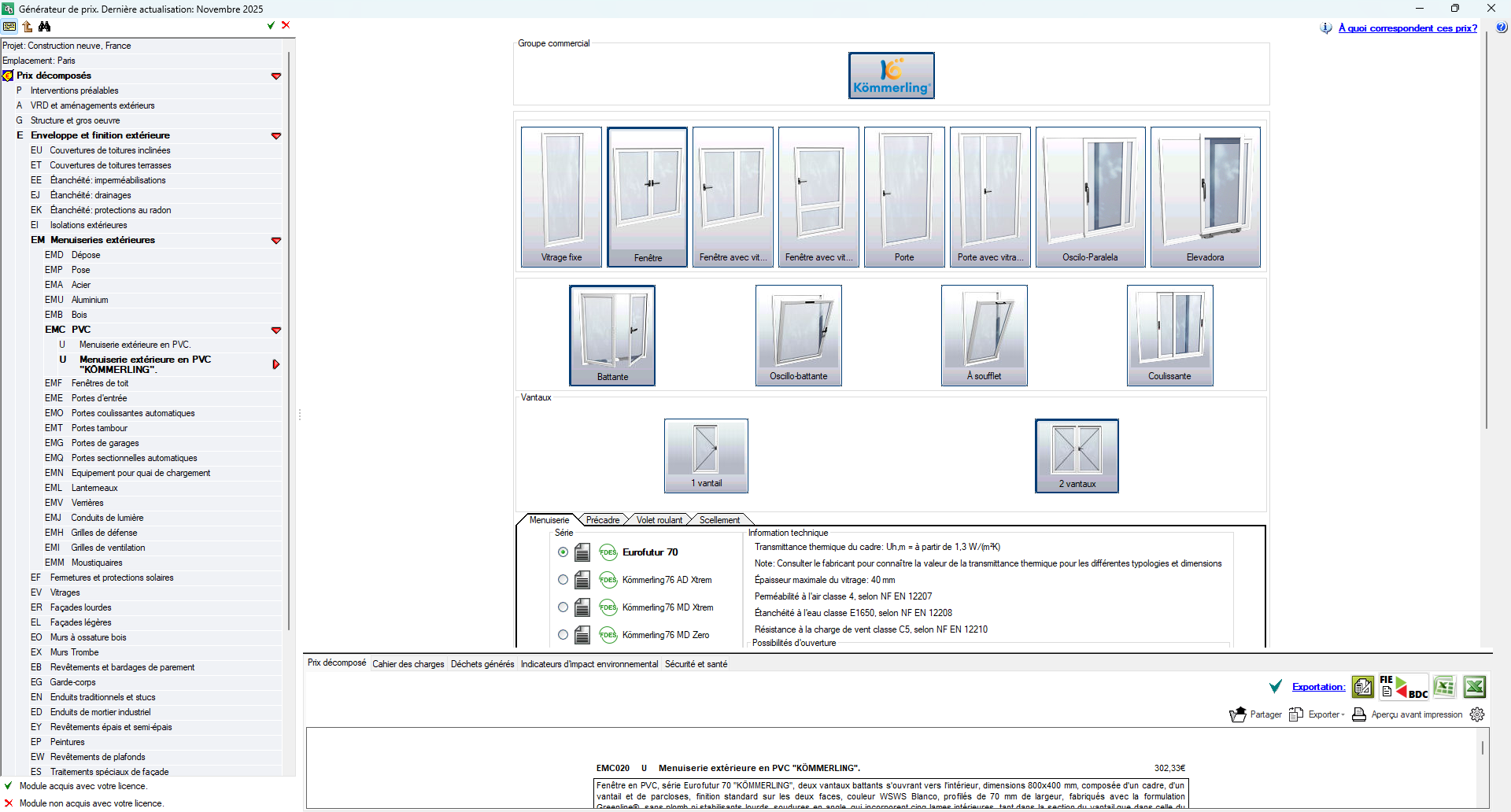Open the Exporter dropdown
The height and width of the screenshot is (812, 1511).
[1317, 714]
